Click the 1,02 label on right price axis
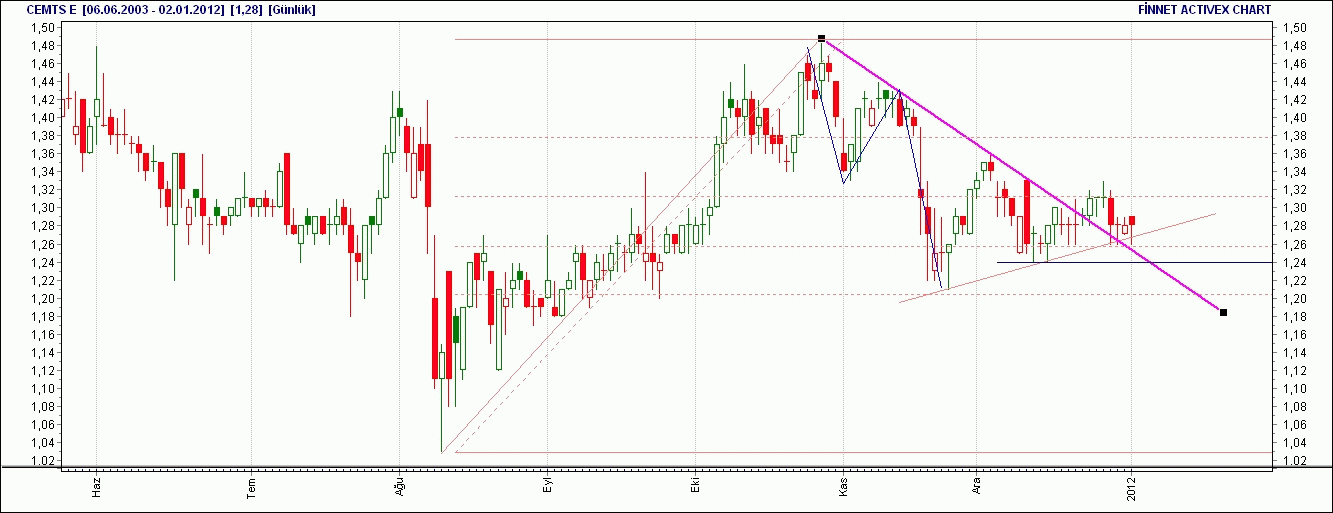This screenshot has height=513, width=1333. [x=1294, y=461]
